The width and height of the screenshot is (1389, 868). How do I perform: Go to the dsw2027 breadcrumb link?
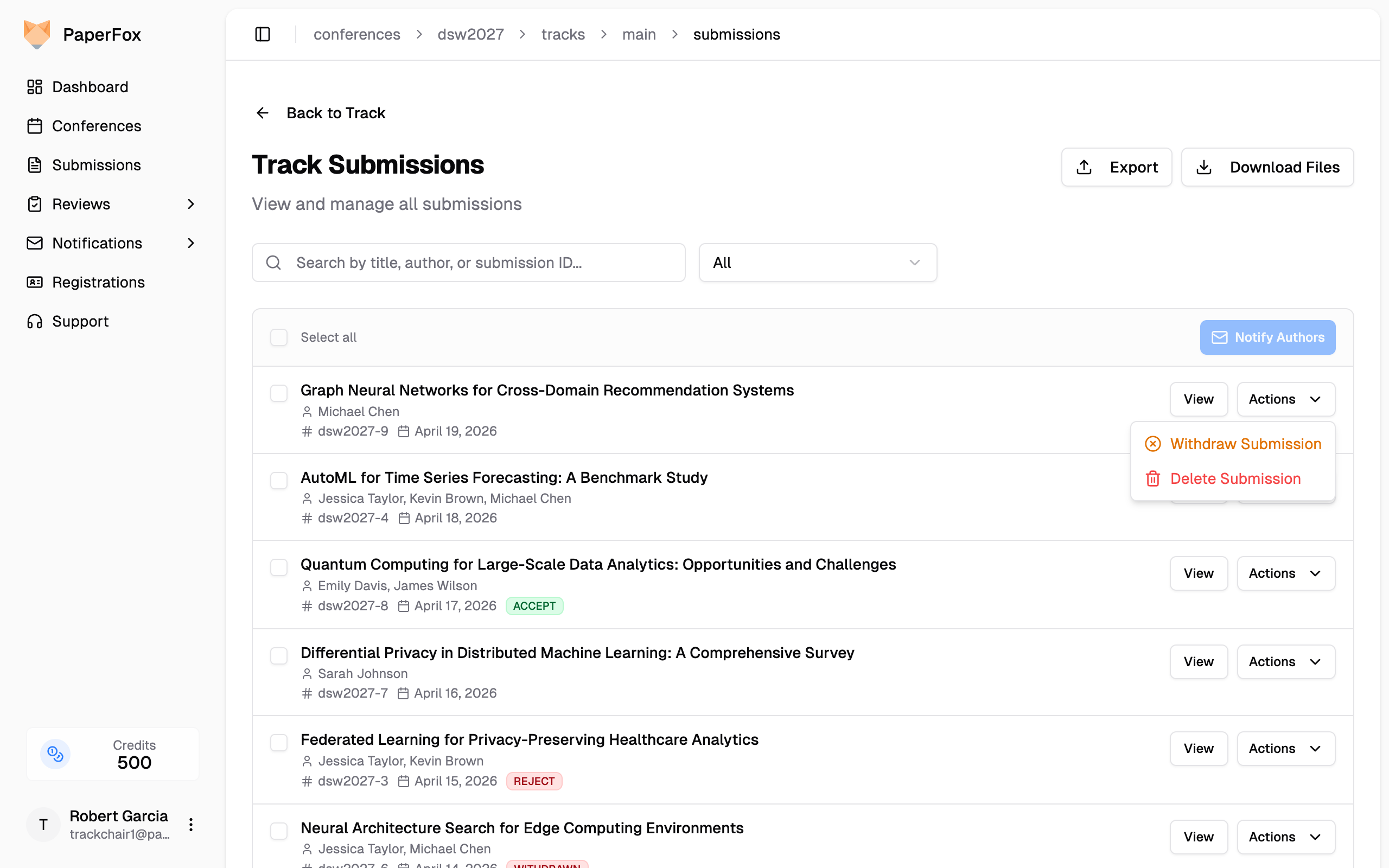click(470, 34)
